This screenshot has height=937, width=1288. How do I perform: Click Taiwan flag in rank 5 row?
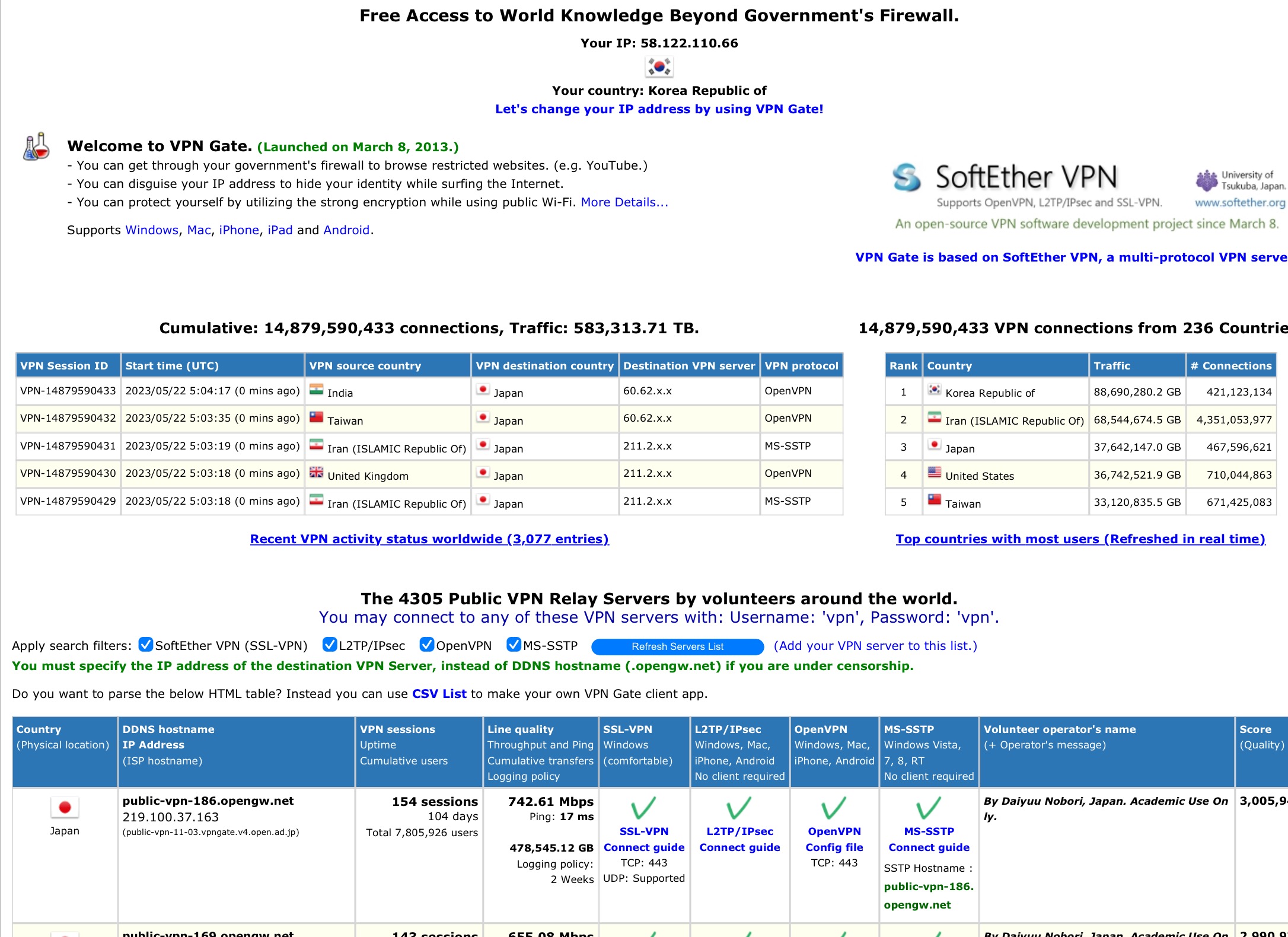(934, 500)
